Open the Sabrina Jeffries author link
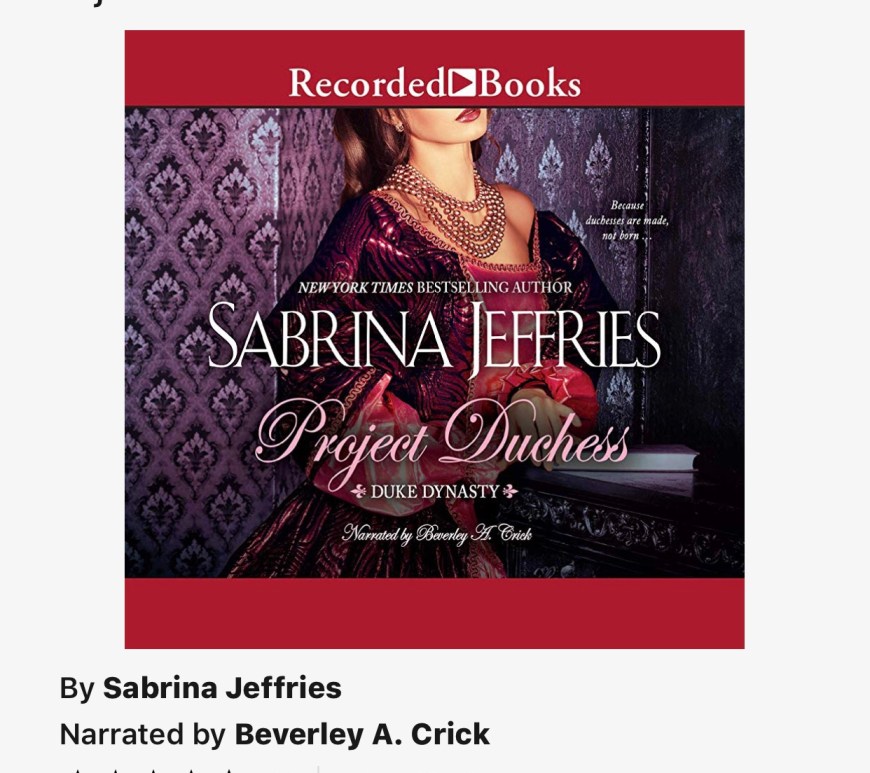870x773 pixels. tap(222, 688)
